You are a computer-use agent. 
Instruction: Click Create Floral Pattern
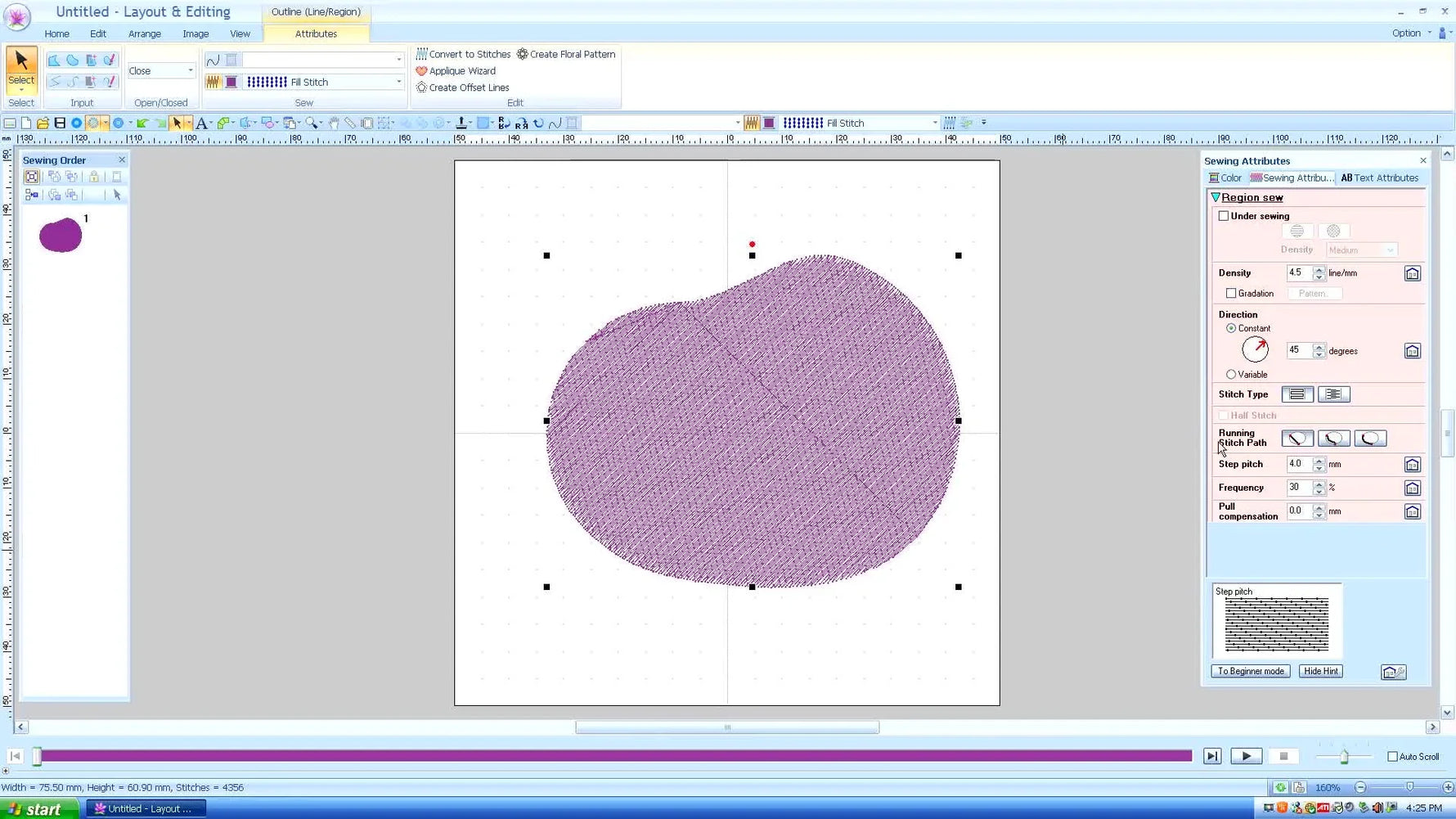point(565,54)
